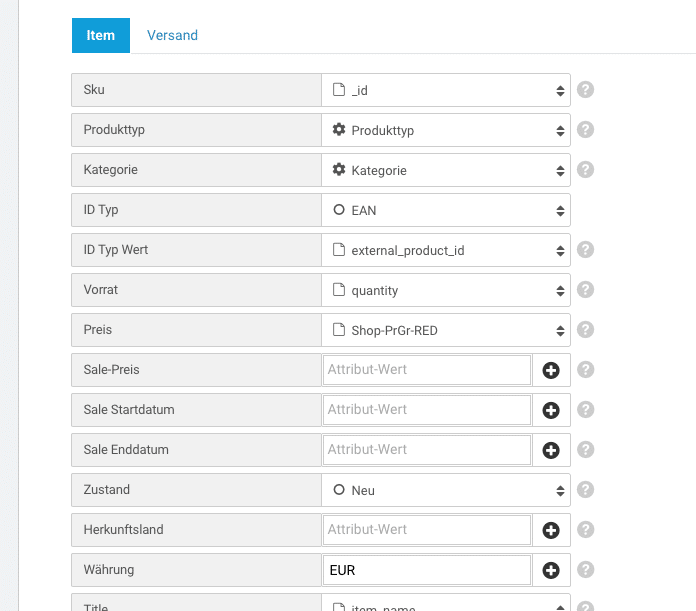Click the plus icon for Sale Startdatum
The width and height of the screenshot is (696, 611).
pyautogui.click(x=550, y=410)
